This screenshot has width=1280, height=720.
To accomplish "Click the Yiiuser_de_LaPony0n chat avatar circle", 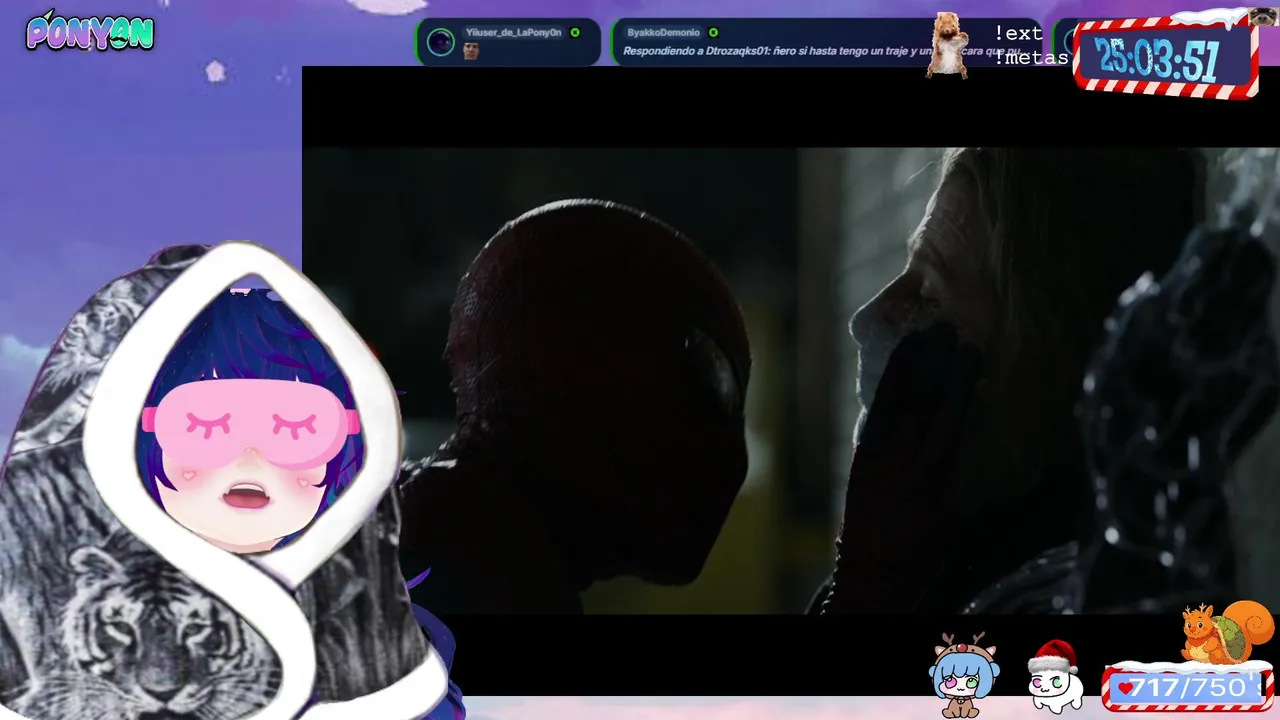I will pyautogui.click(x=440, y=42).
